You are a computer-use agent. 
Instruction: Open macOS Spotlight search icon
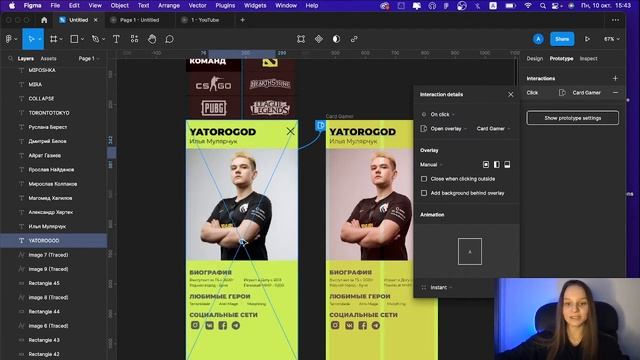click(542, 6)
